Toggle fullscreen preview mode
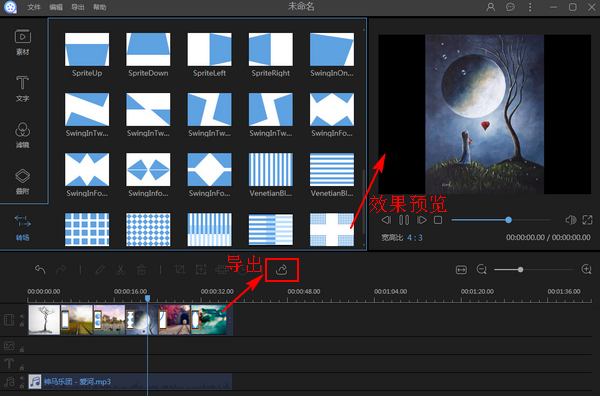This screenshot has height=396, width=600. click(x=587, y=220)
